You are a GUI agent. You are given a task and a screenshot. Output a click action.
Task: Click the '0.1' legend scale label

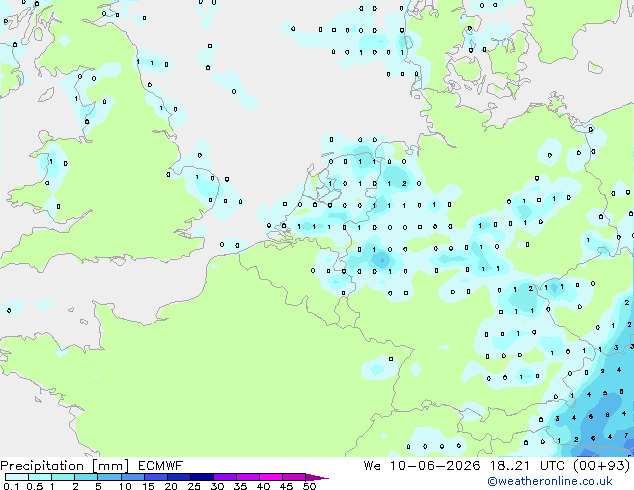11,486
